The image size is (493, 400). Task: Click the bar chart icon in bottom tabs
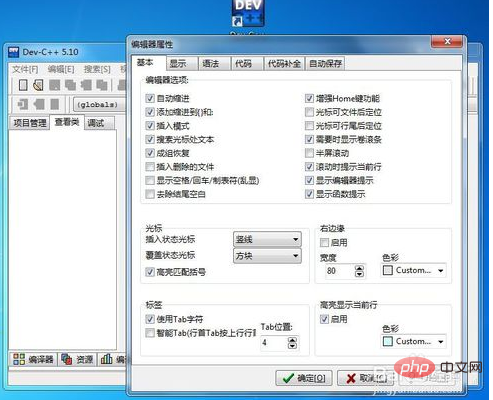[x=106, y=359]
